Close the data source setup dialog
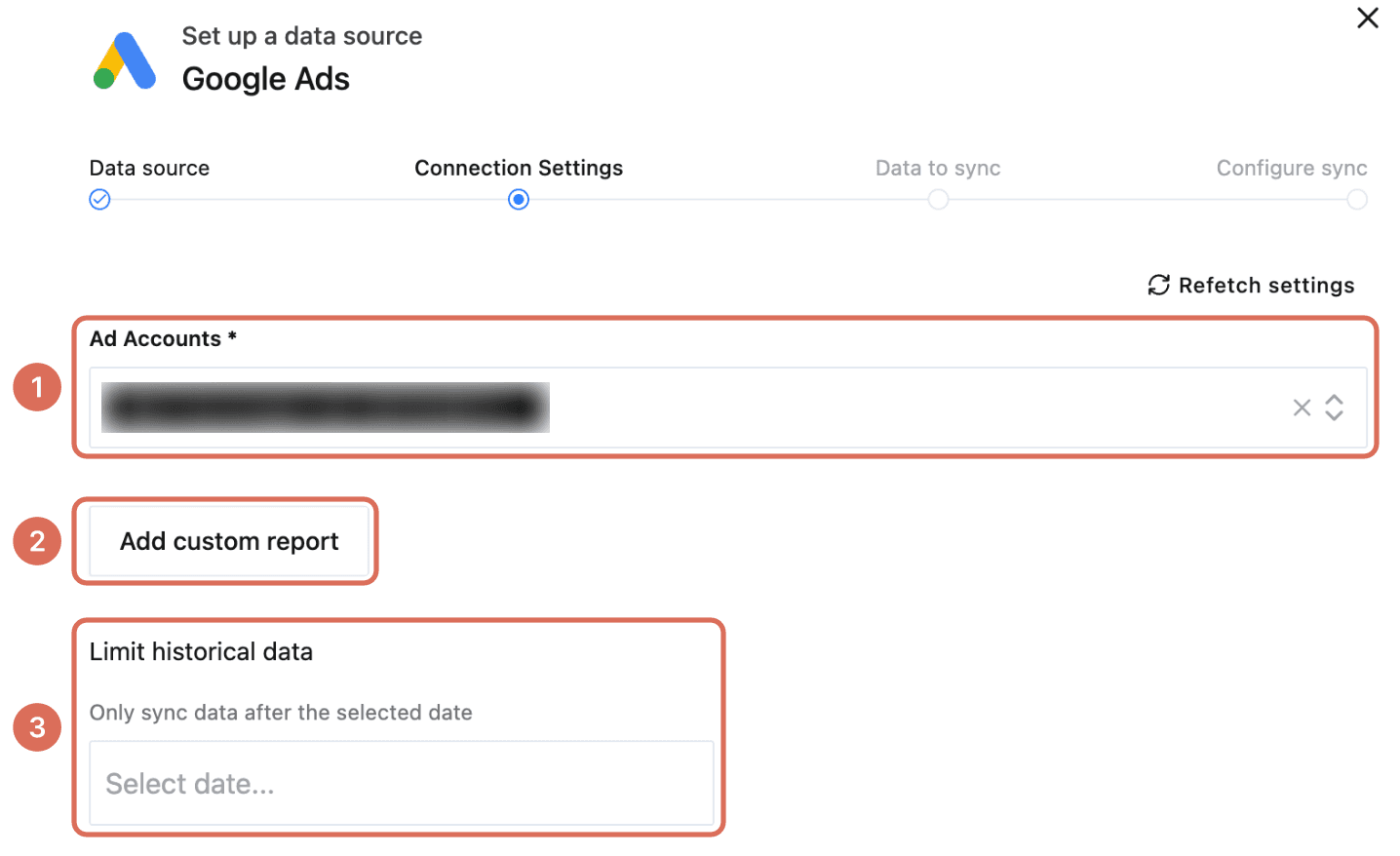This screenshot has width=1400, height=856. (1367, 18)
